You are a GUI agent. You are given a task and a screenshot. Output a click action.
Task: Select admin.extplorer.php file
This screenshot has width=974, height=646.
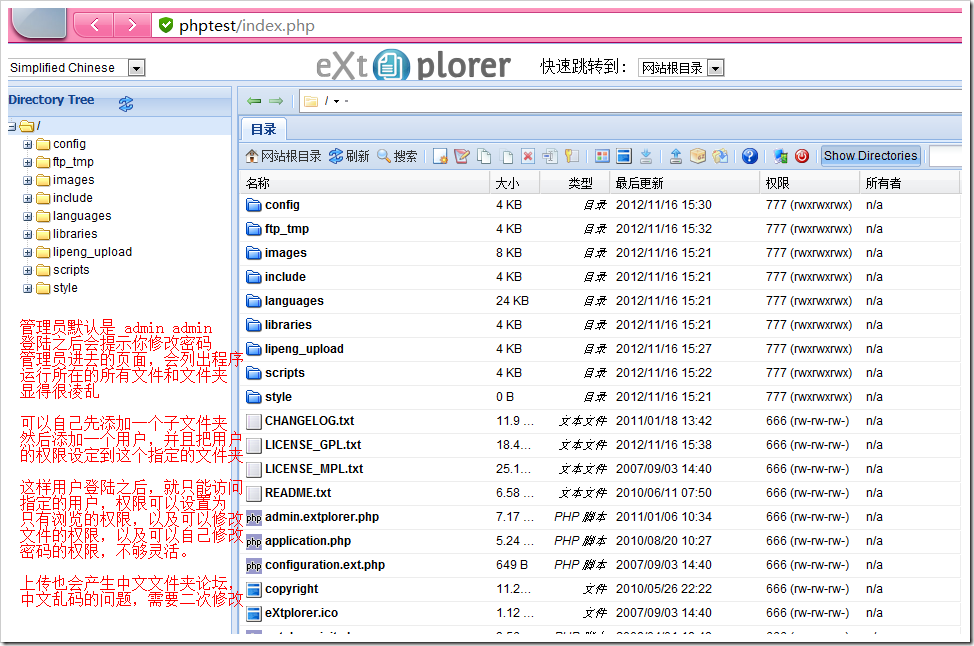tap(322, 517)
